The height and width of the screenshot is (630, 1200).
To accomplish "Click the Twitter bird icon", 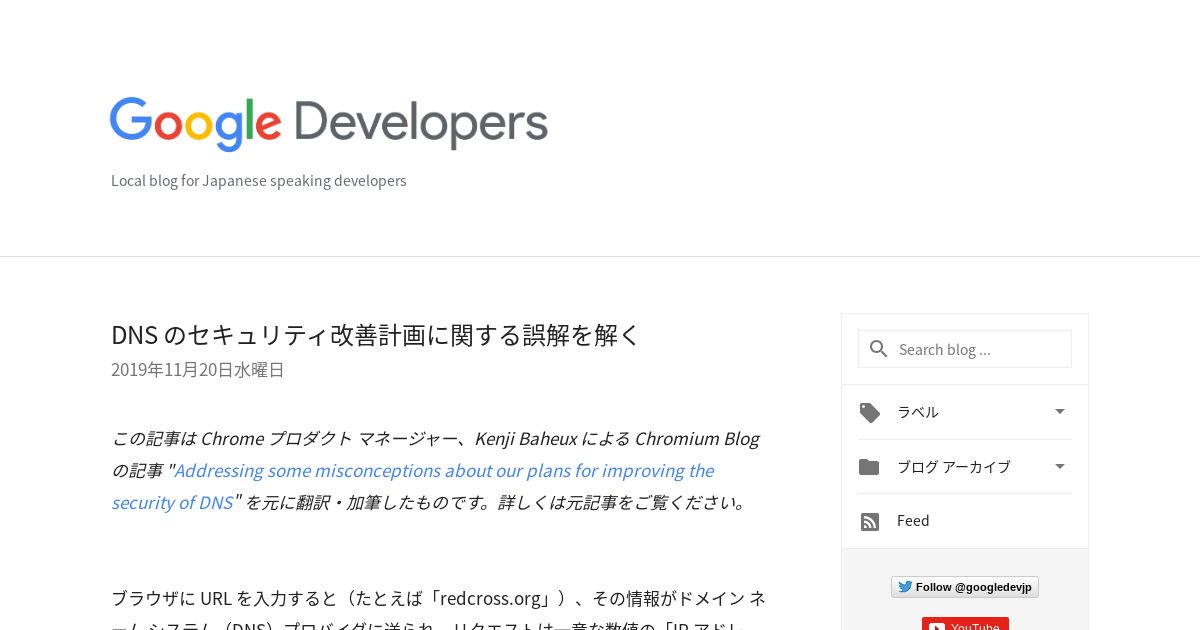I will [905, 587].
